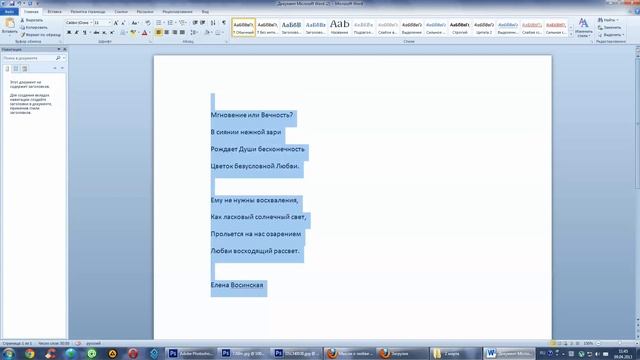Open the Change Case (Aa) dropdown

(x=135, y=23)
